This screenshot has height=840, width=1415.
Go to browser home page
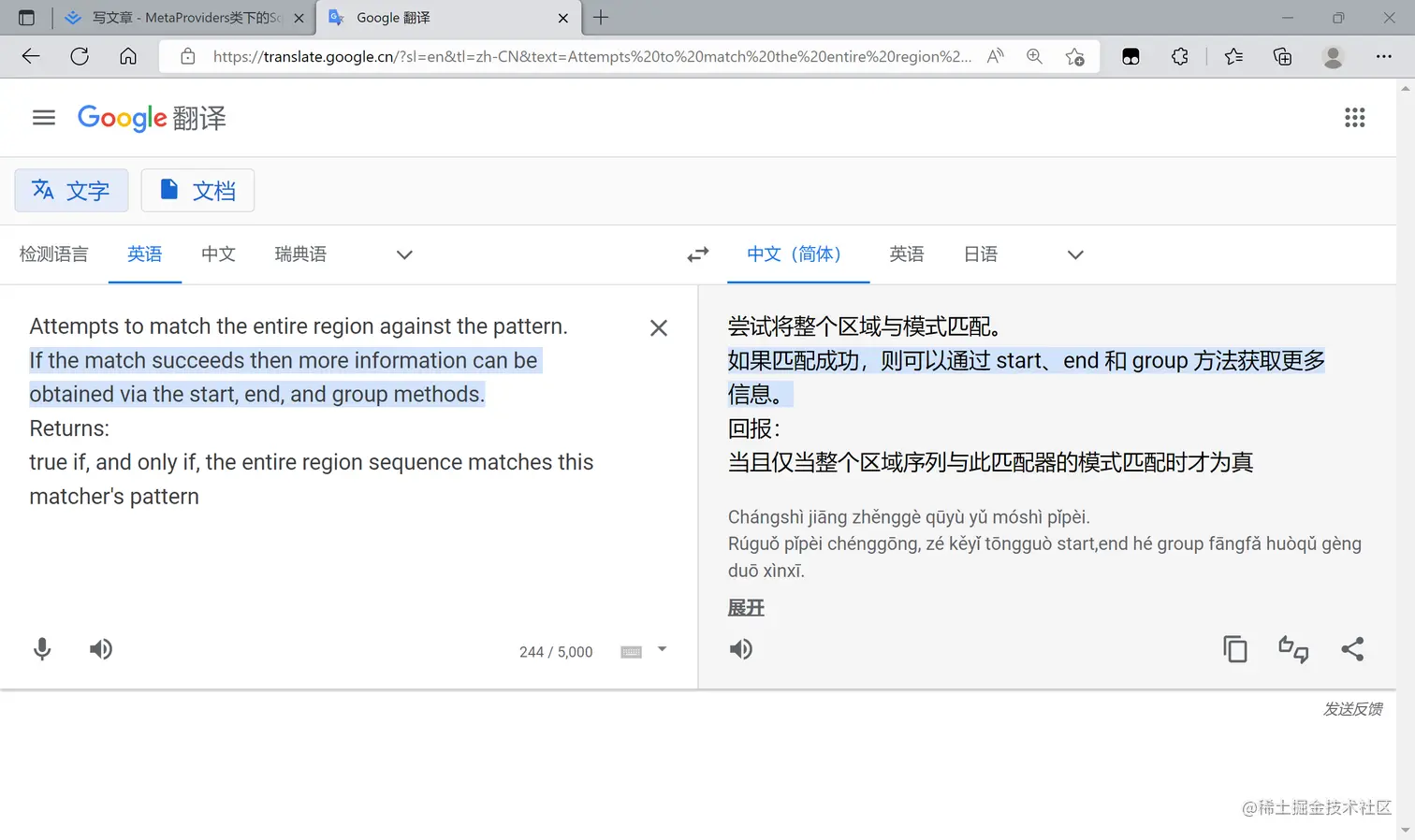[x=128, y=56]
